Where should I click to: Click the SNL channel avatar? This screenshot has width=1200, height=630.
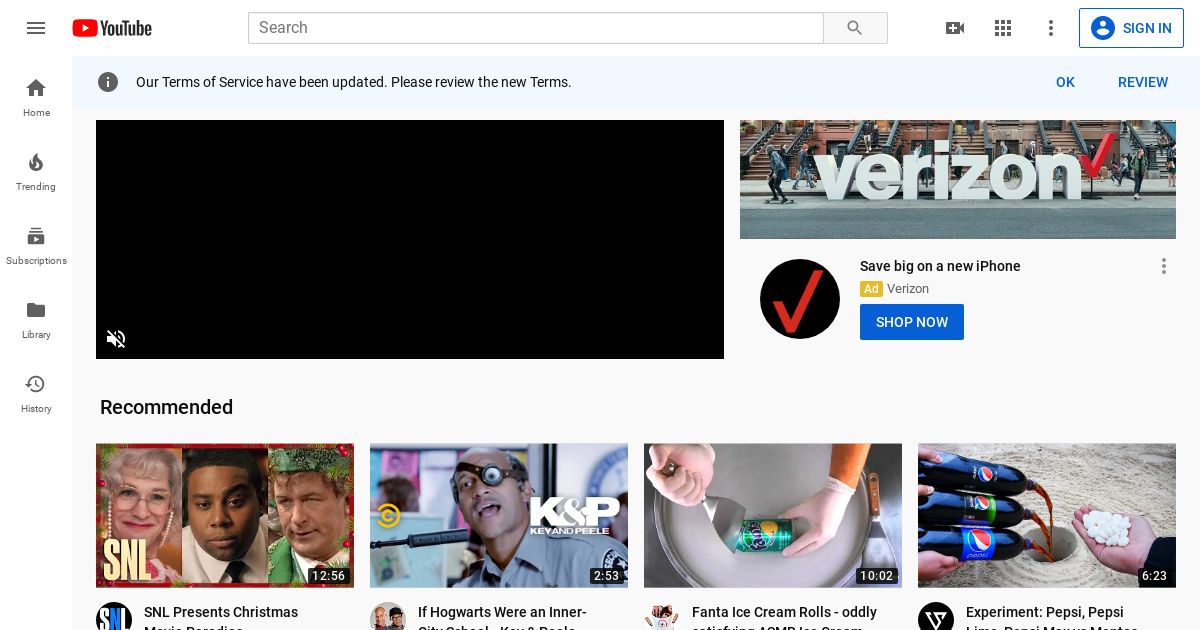point(114,617)
